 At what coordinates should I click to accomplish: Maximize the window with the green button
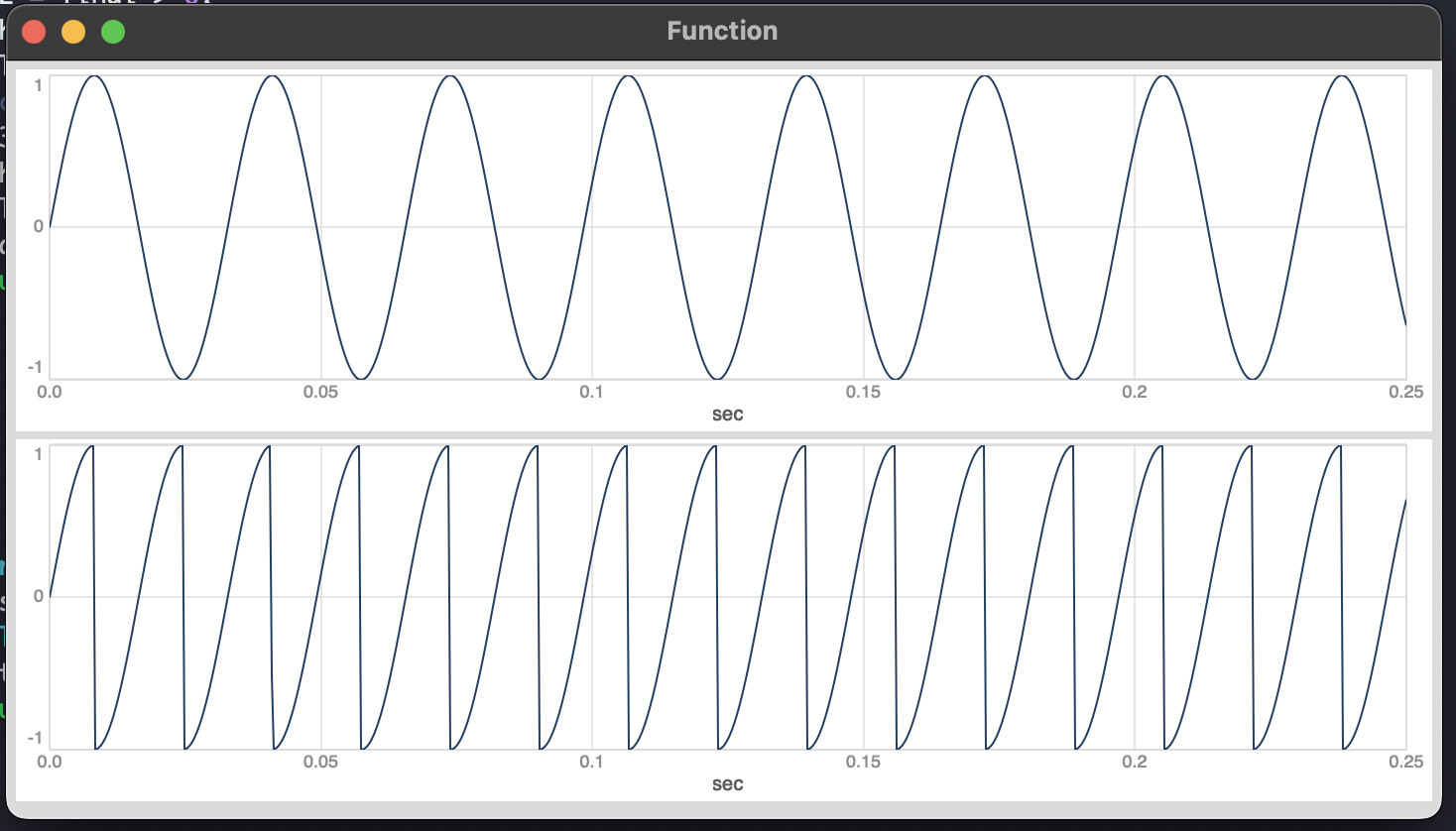click(x=113, y=32)
